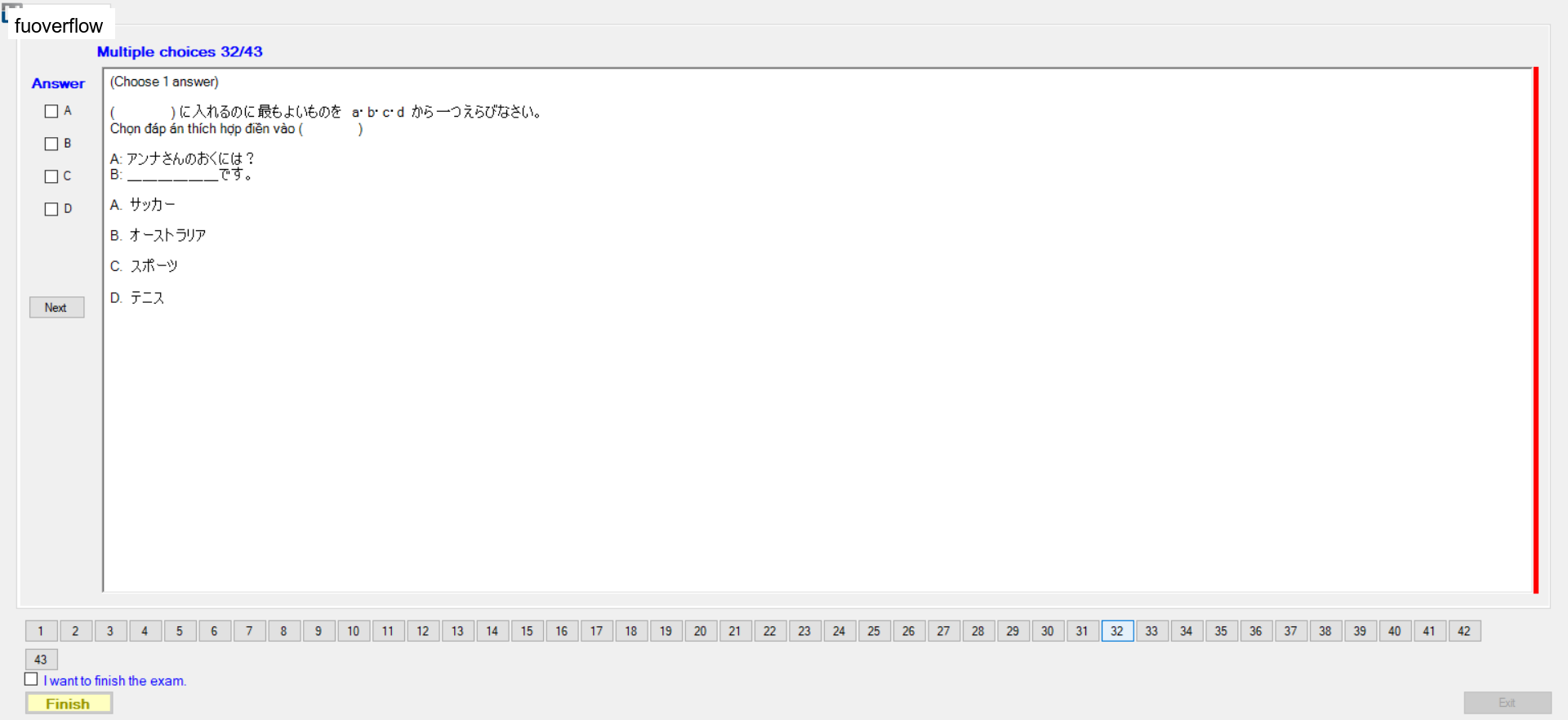Go to question 37
The image size is (1568, 720).
pos(1290,631)
